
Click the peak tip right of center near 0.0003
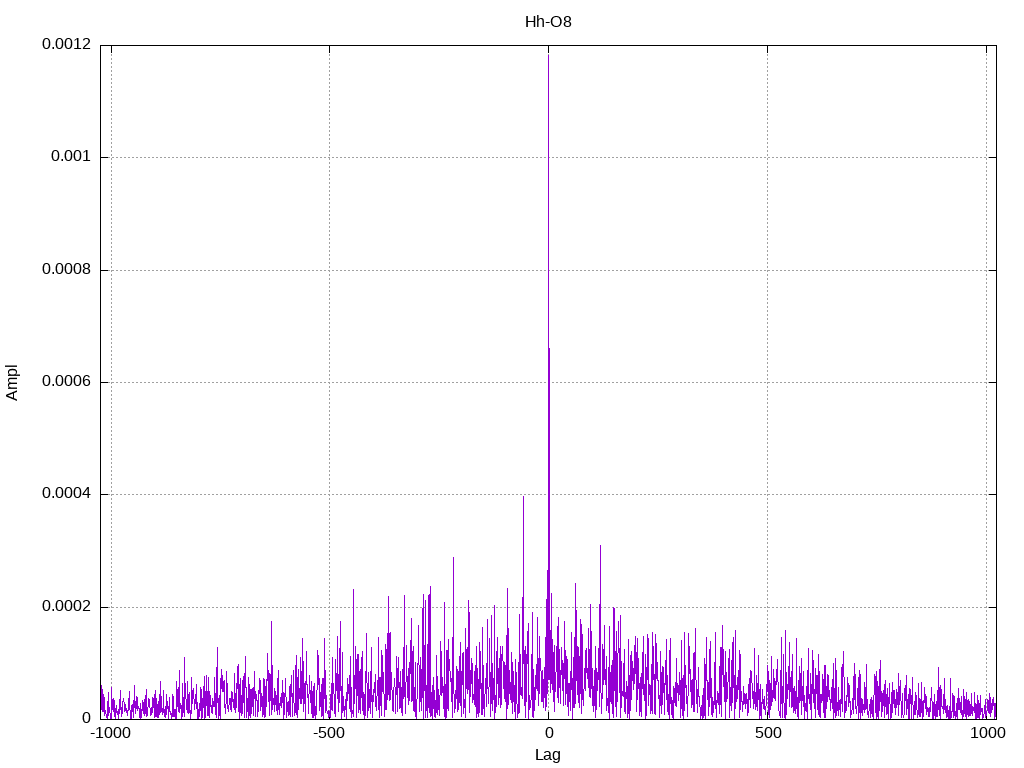point(600,546)
